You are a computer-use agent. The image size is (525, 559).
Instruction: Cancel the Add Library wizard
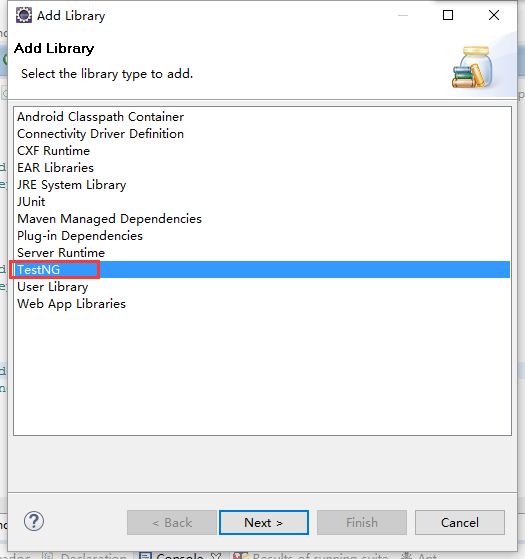(460, 523)
